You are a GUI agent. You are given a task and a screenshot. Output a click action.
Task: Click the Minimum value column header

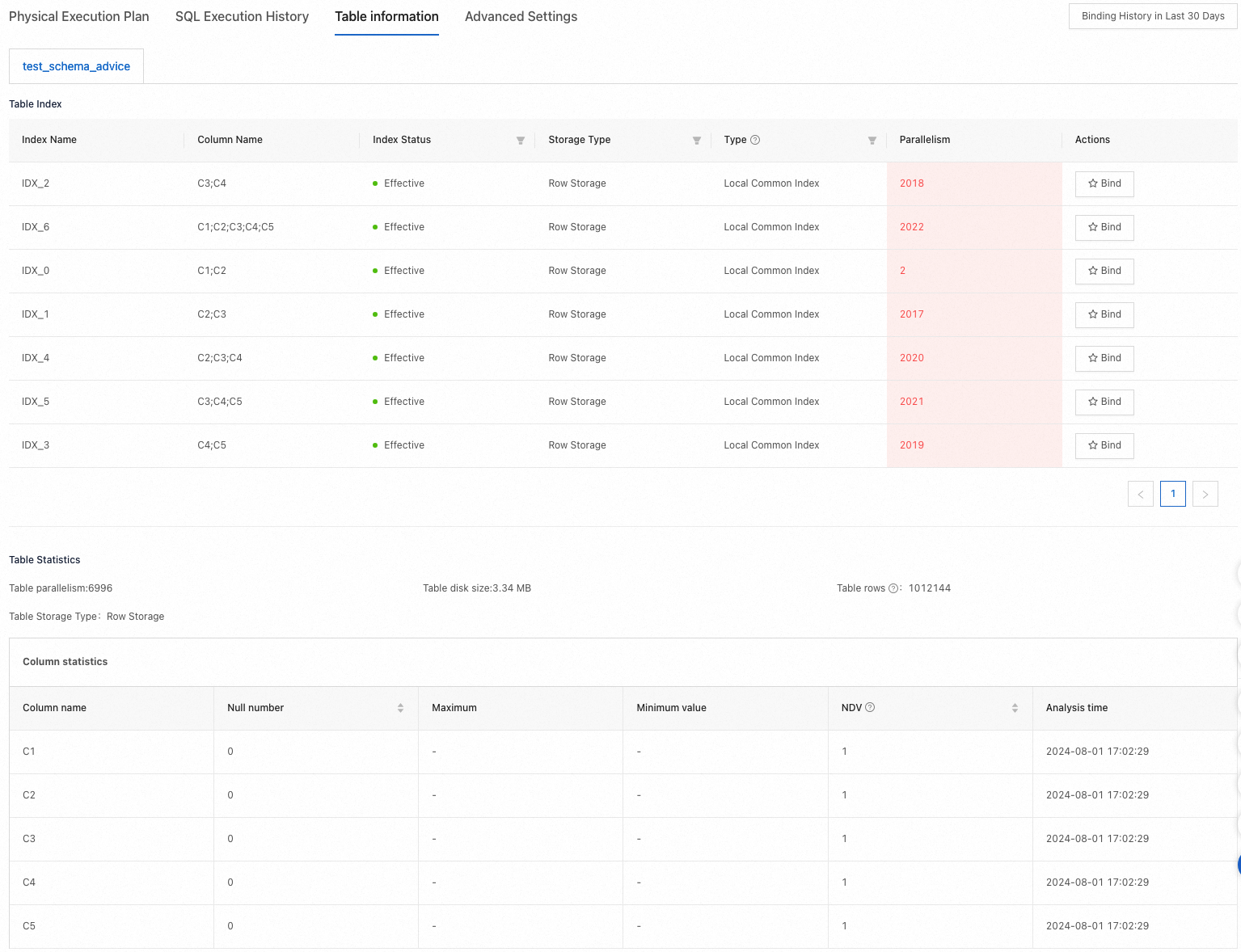[671, 708]
